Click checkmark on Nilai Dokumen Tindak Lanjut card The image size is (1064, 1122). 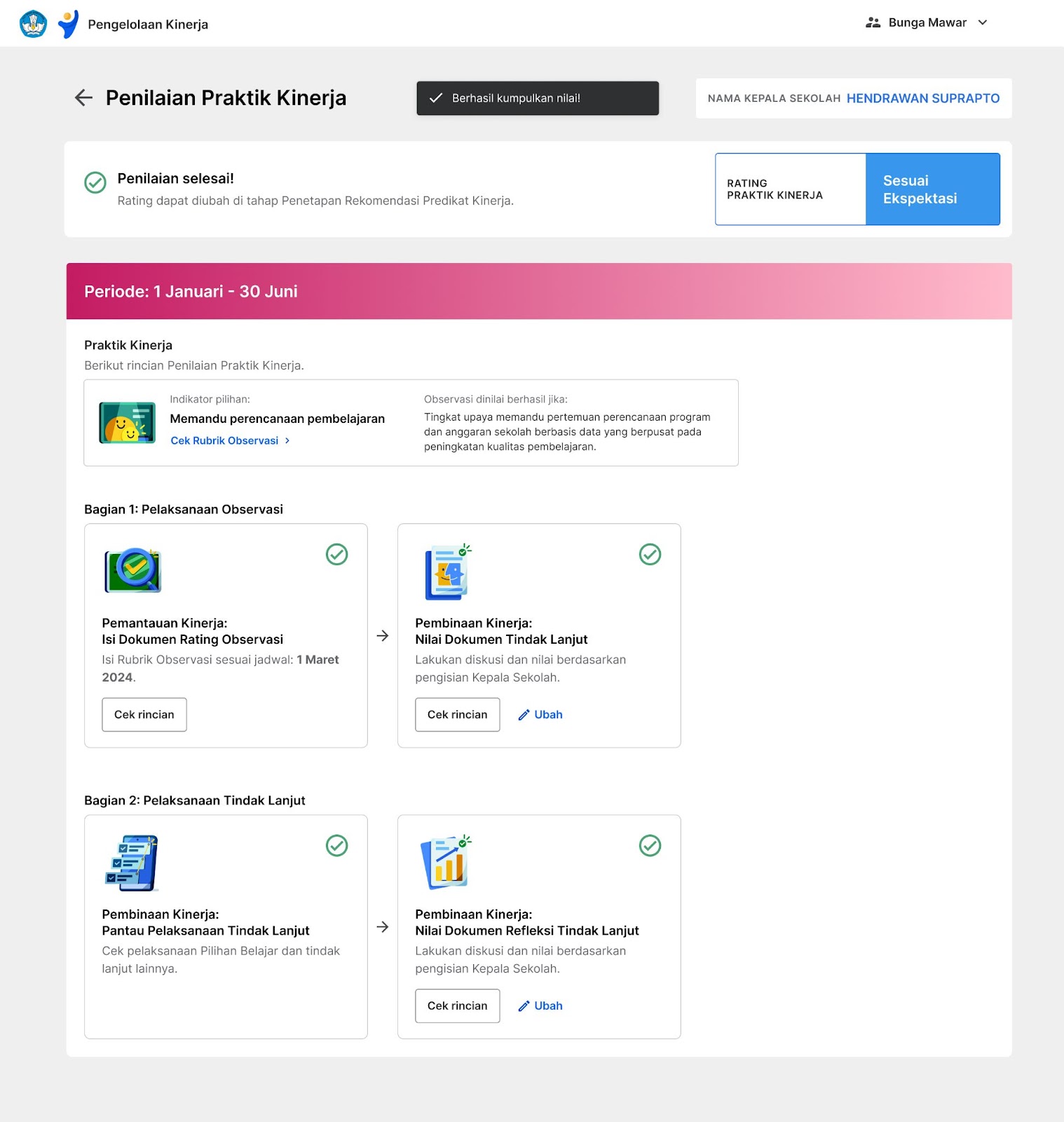click(x=650, y=554)
